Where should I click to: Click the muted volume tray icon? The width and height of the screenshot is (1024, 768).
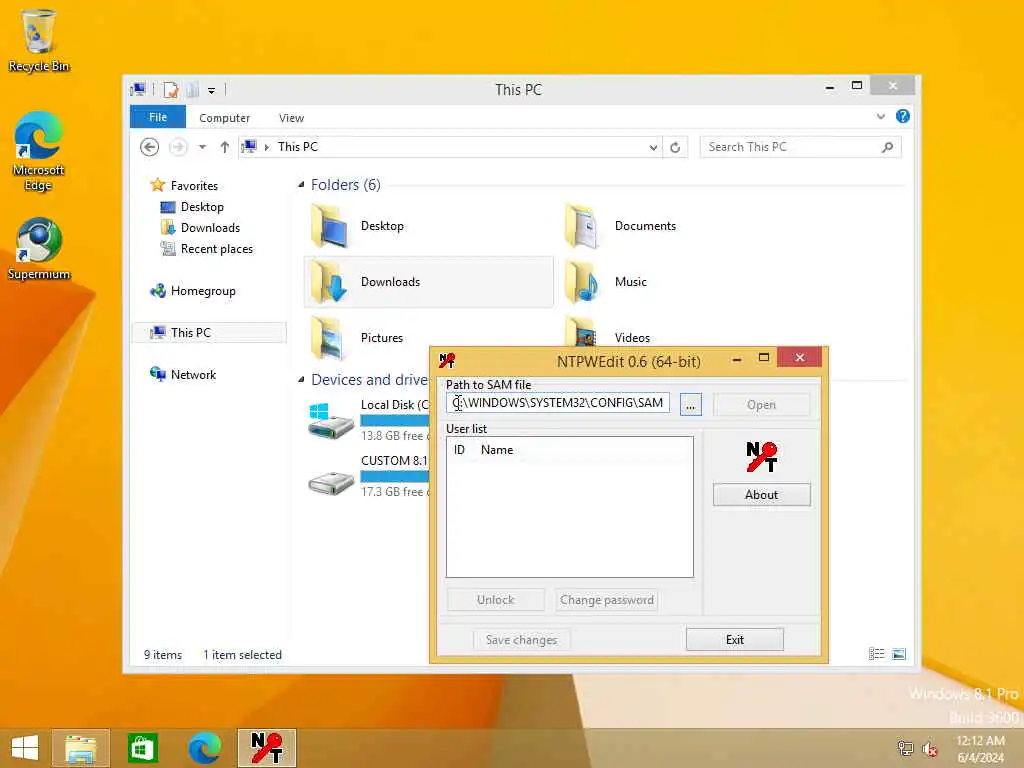tap(930, 748)
